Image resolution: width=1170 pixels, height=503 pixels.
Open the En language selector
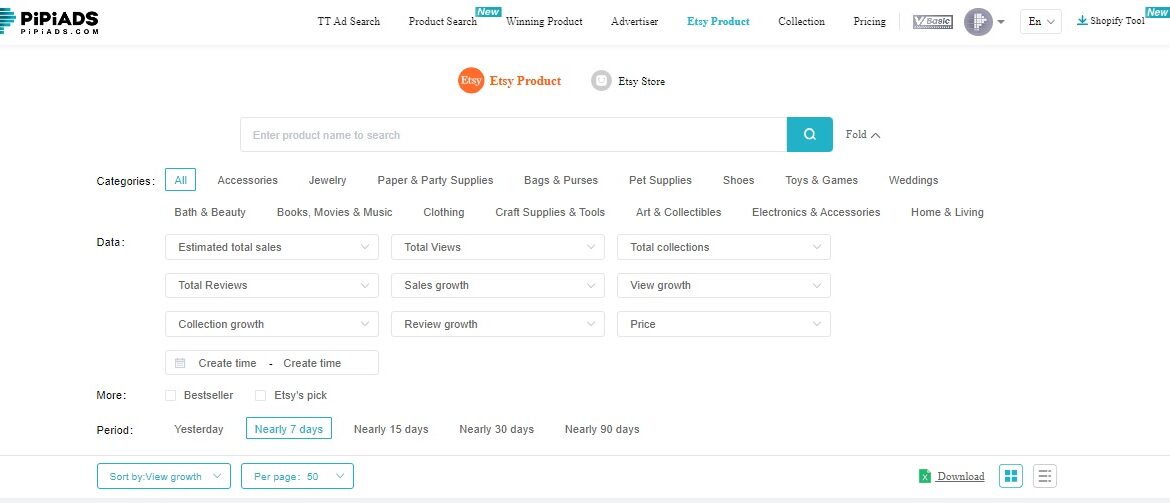1041,22
